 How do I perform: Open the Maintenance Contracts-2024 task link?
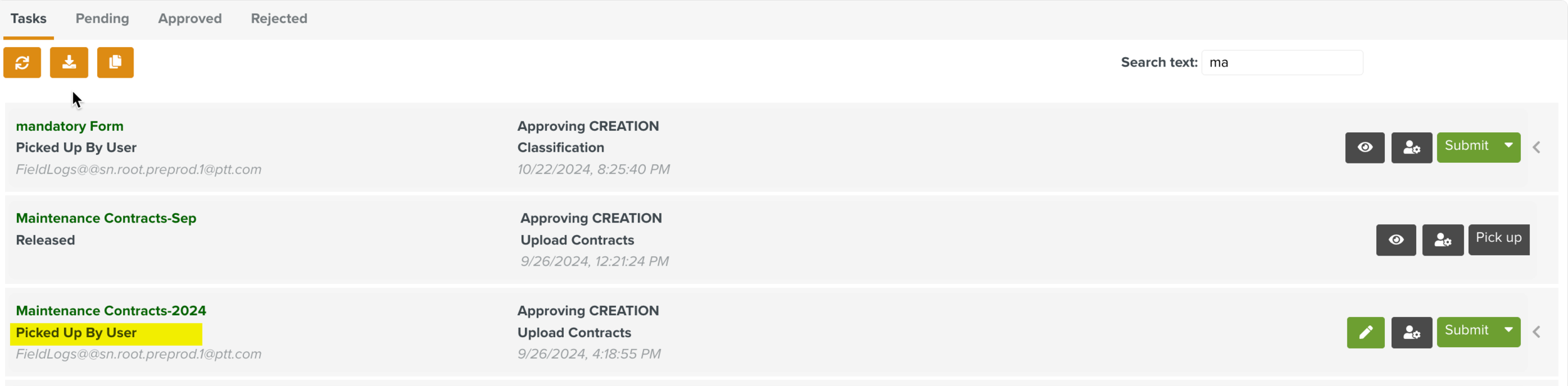coord(111,311)
